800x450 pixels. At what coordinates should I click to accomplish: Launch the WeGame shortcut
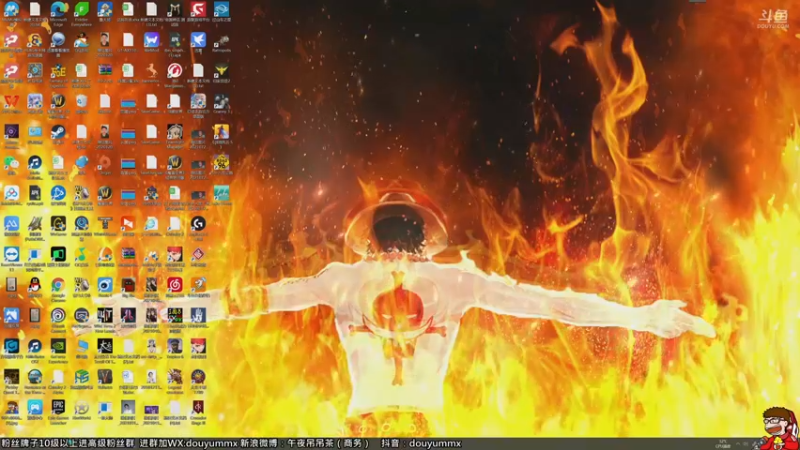58,223
